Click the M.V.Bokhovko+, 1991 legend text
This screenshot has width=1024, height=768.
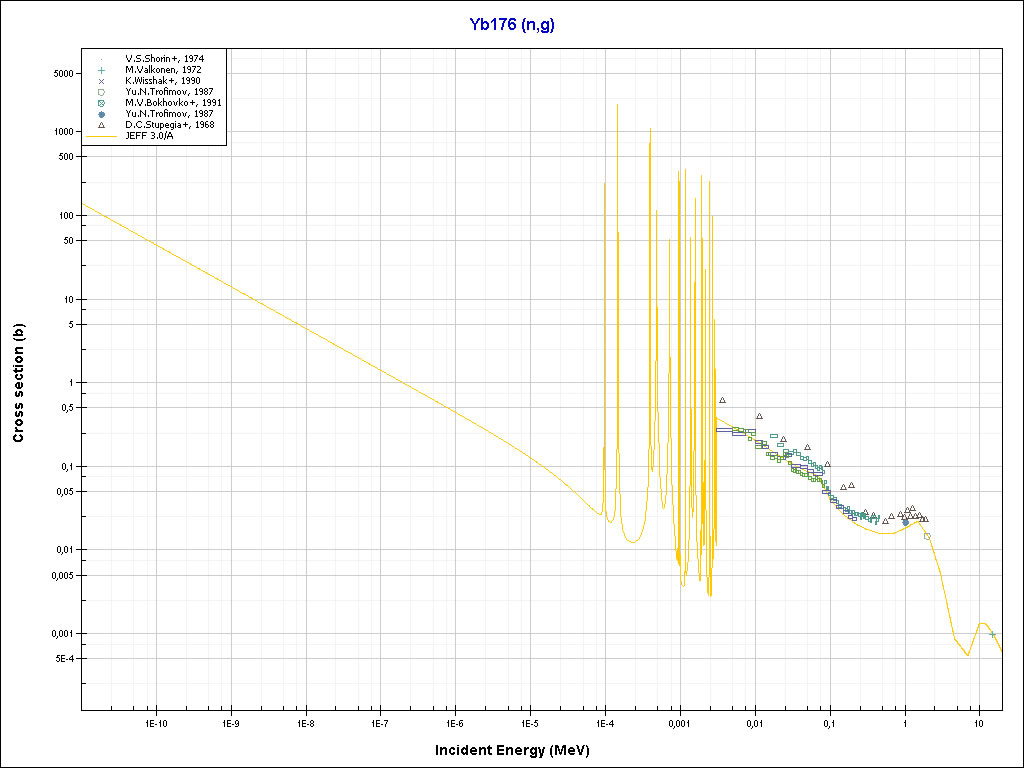pos(173,103)
